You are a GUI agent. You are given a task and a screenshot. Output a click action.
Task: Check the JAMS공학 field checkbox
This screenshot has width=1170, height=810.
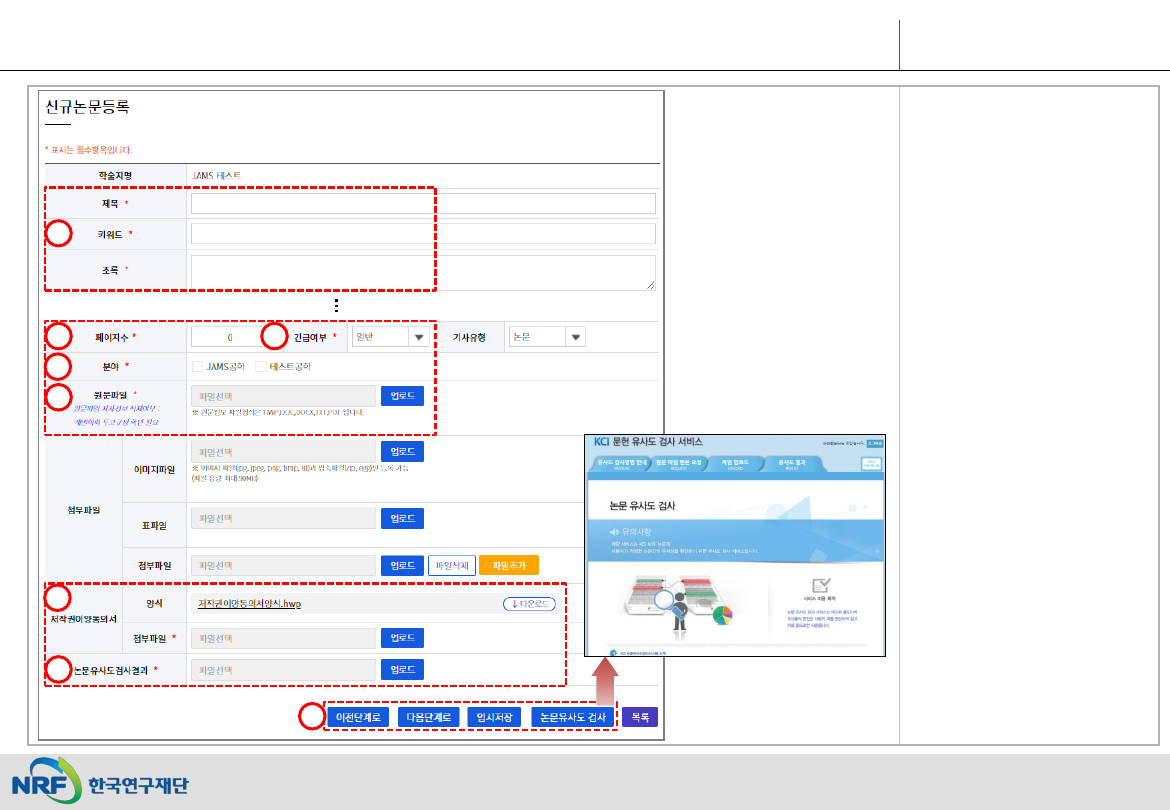pyautogui.click(x=198, y=366)
